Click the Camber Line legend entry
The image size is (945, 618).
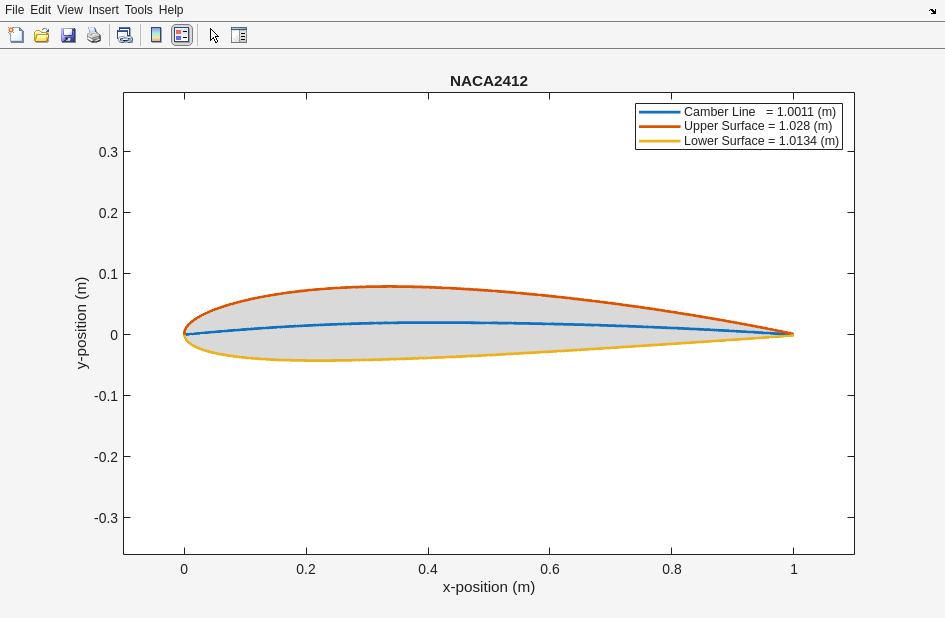[759, 112]
